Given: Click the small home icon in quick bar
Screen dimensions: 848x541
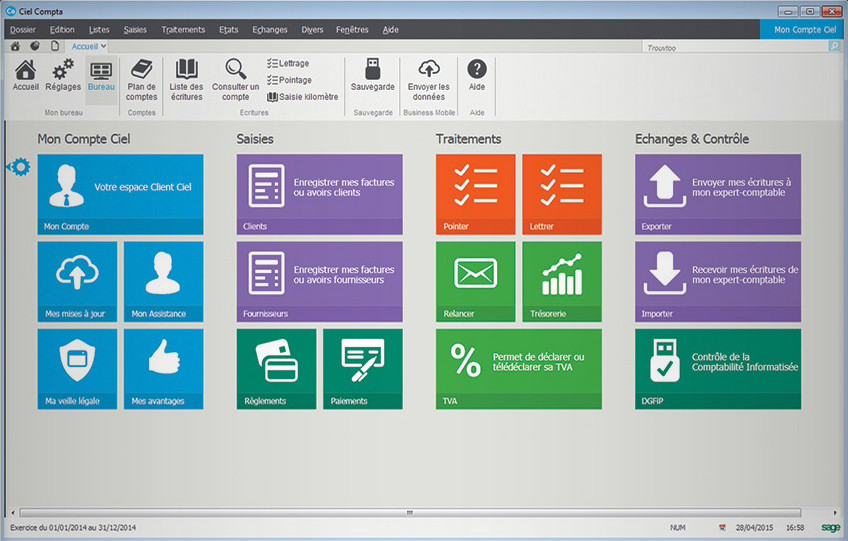Looking at the screenshot, I should (15, 47).
